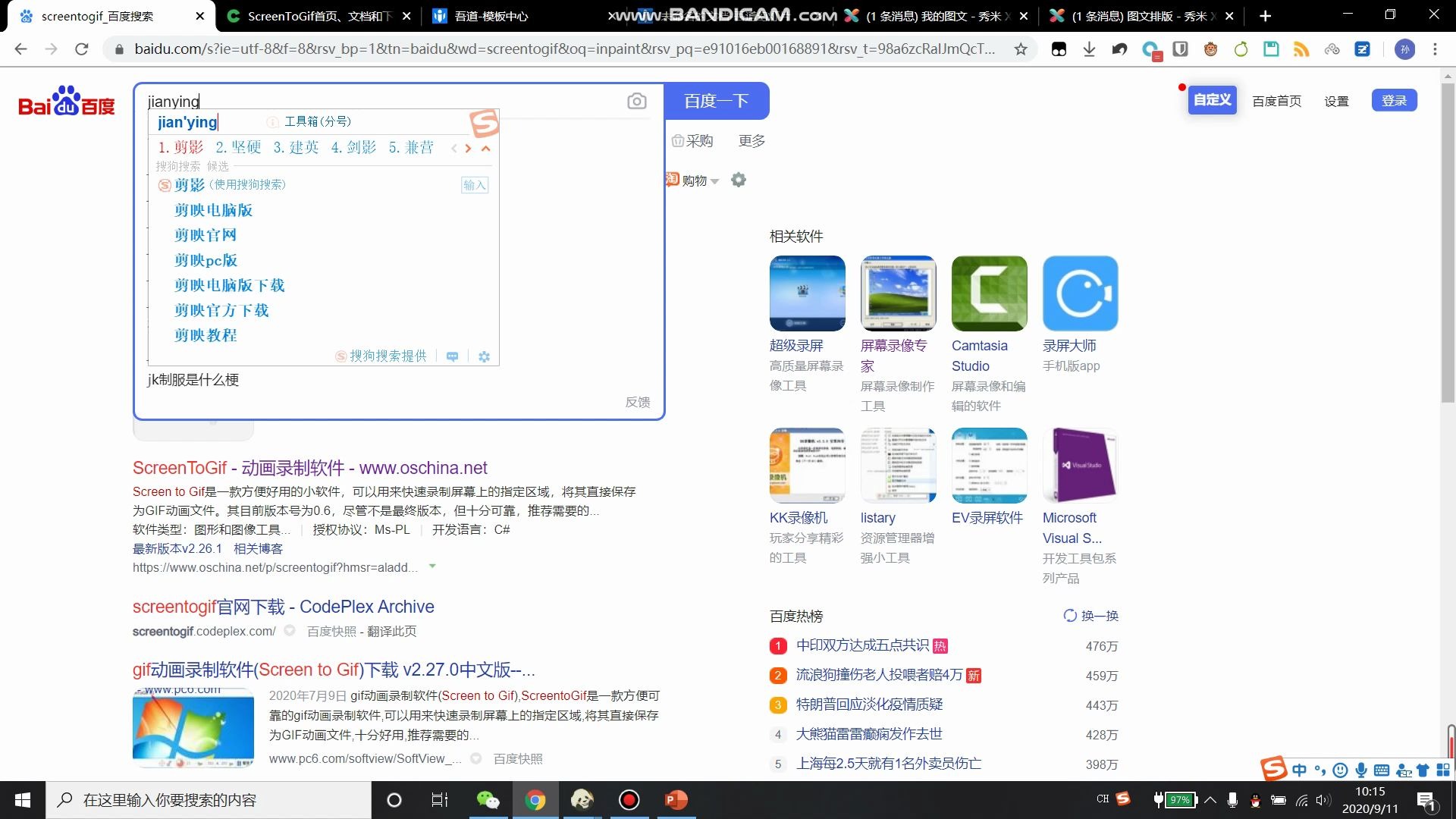Image resolution: width=1456 pixels, height=819 pixels.
Task: Select IME candidate 1 剪影
Action: (180, 147)
